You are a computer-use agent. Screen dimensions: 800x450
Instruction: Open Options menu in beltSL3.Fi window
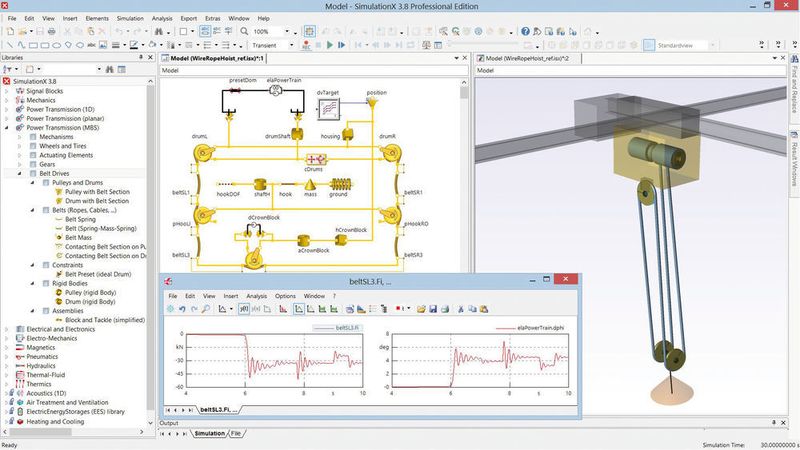coord(285,296)
